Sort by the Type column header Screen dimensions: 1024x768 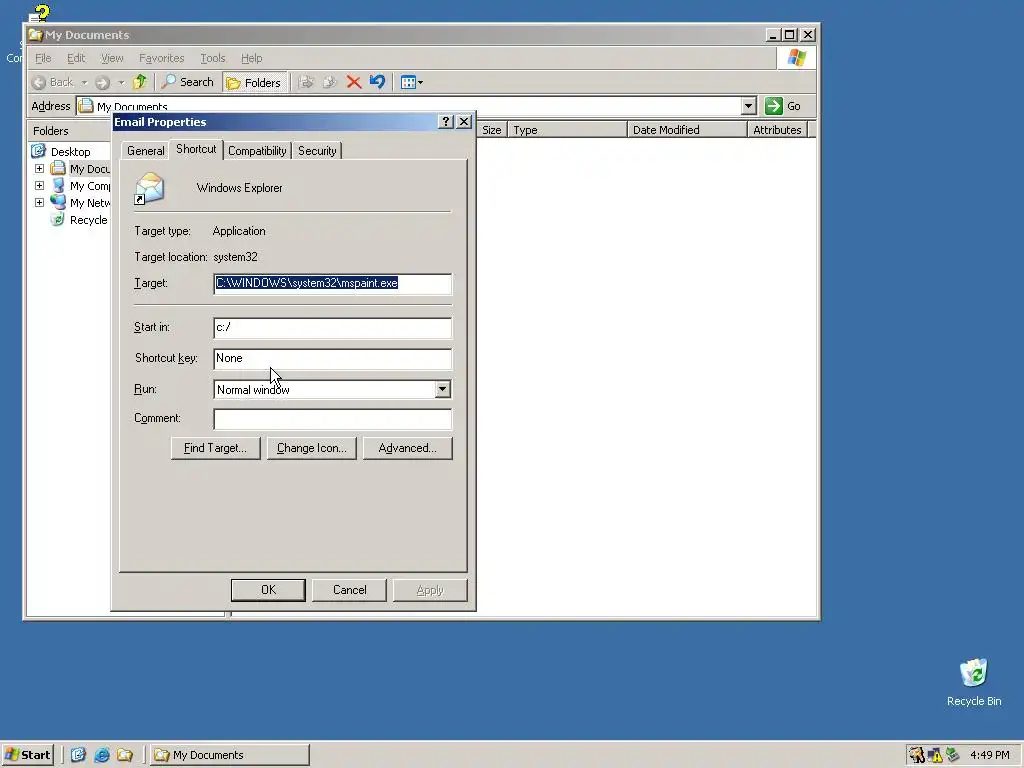click(x=568, y=130)
